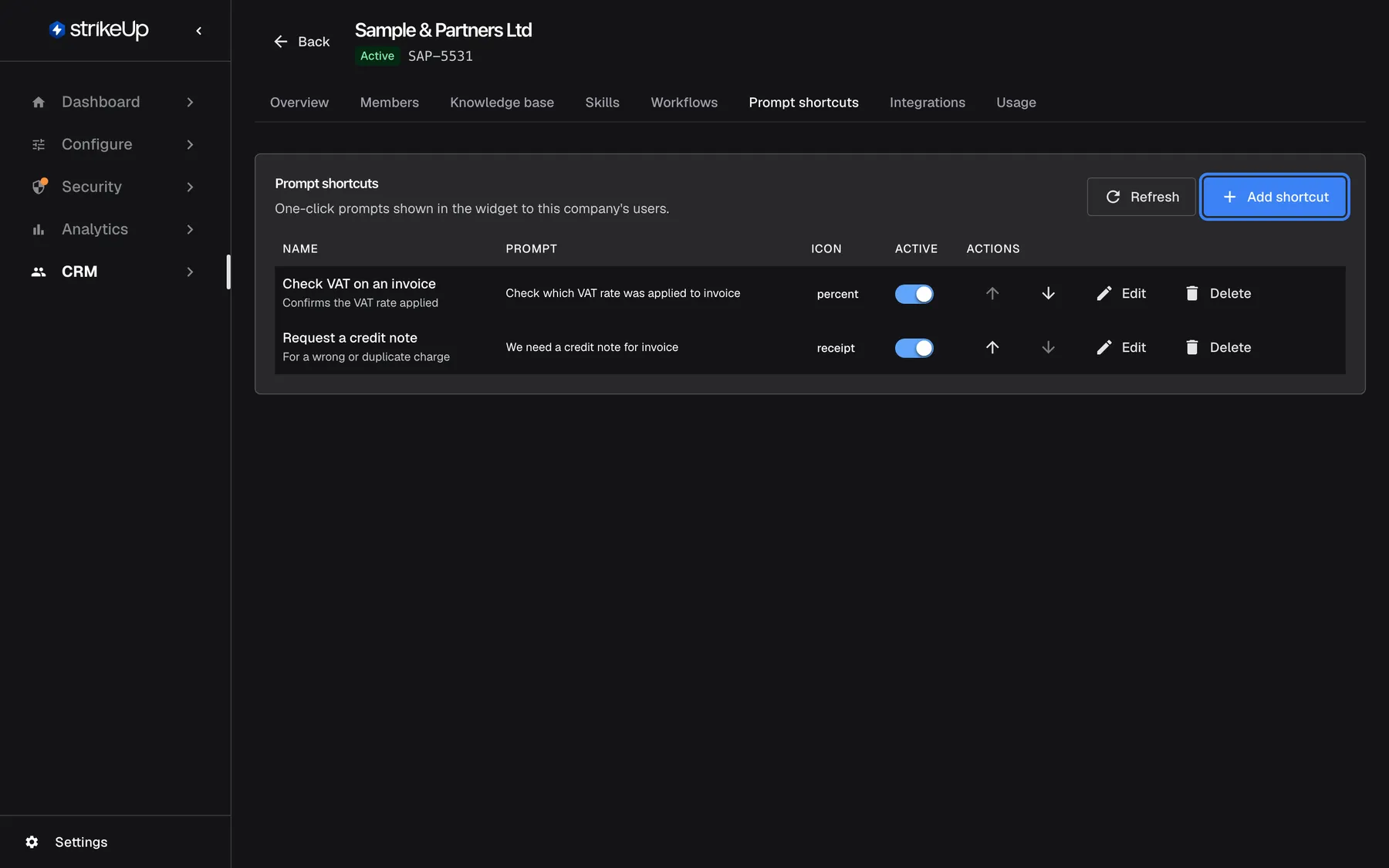
Task: Refresh the prompt shortcuts list
Action: (1141, 197)
